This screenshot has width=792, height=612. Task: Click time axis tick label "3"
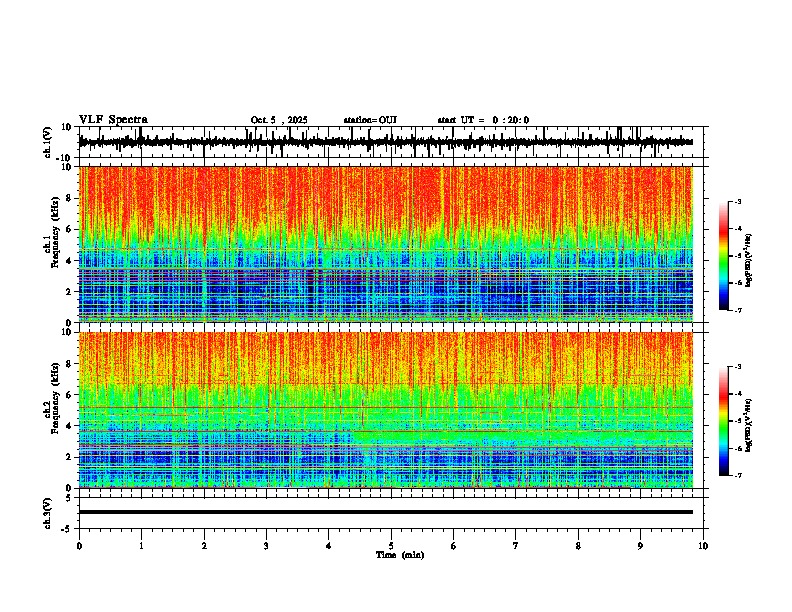266,546
